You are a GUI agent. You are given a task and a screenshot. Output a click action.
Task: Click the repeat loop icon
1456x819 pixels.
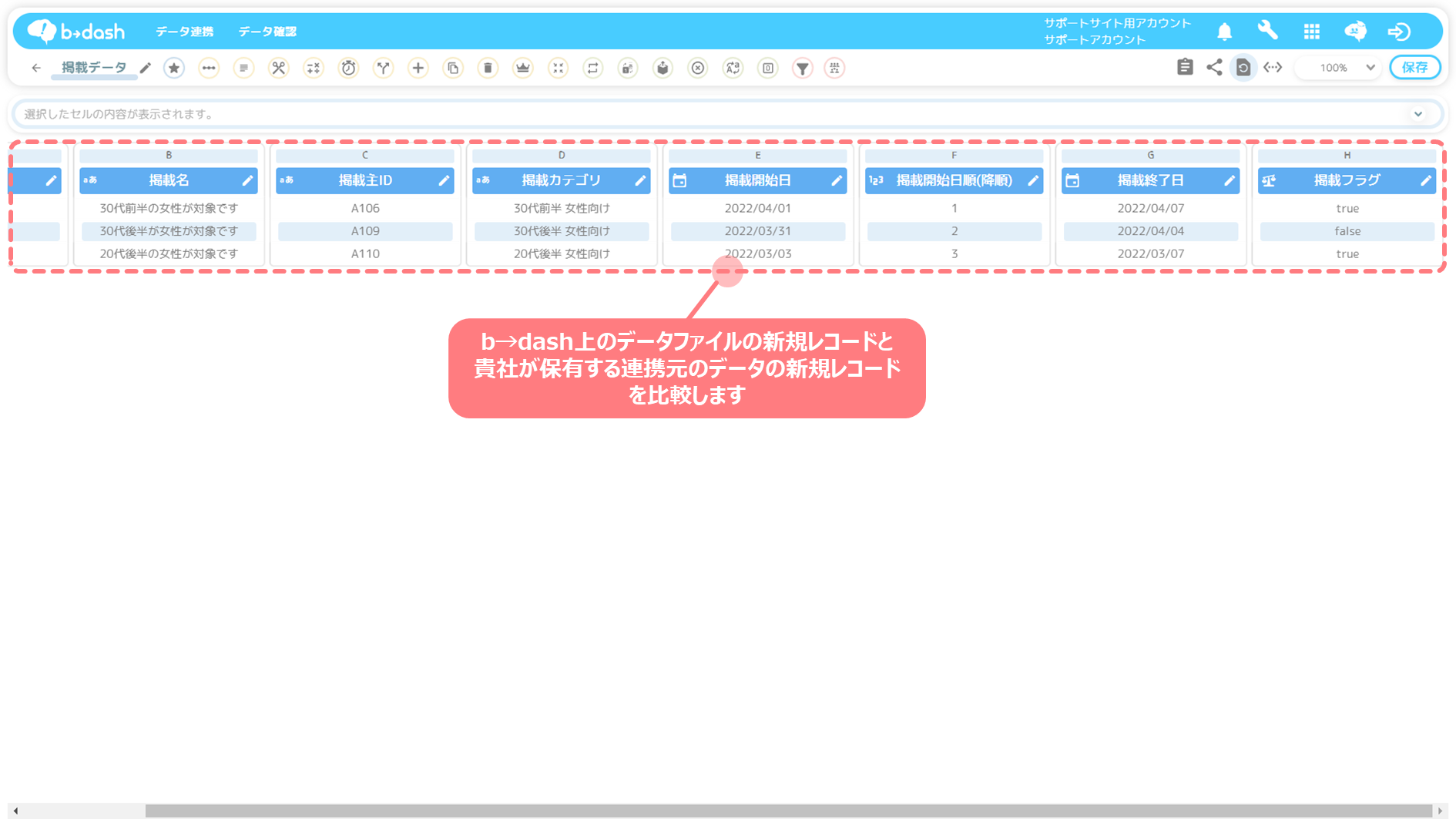click(x=592, y=68)
